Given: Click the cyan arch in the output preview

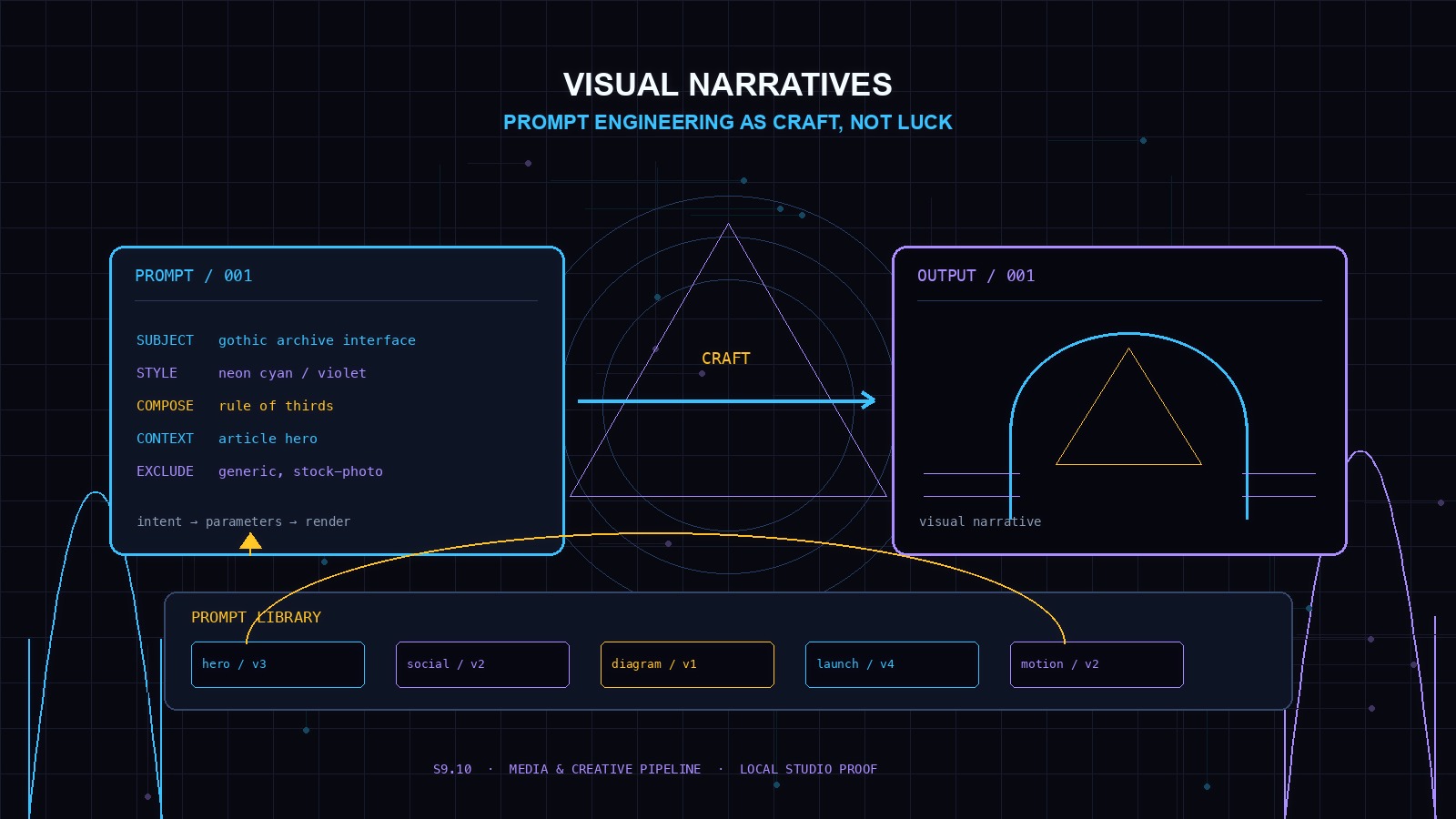Looking at the screenshot, I should click(1128, 426).
